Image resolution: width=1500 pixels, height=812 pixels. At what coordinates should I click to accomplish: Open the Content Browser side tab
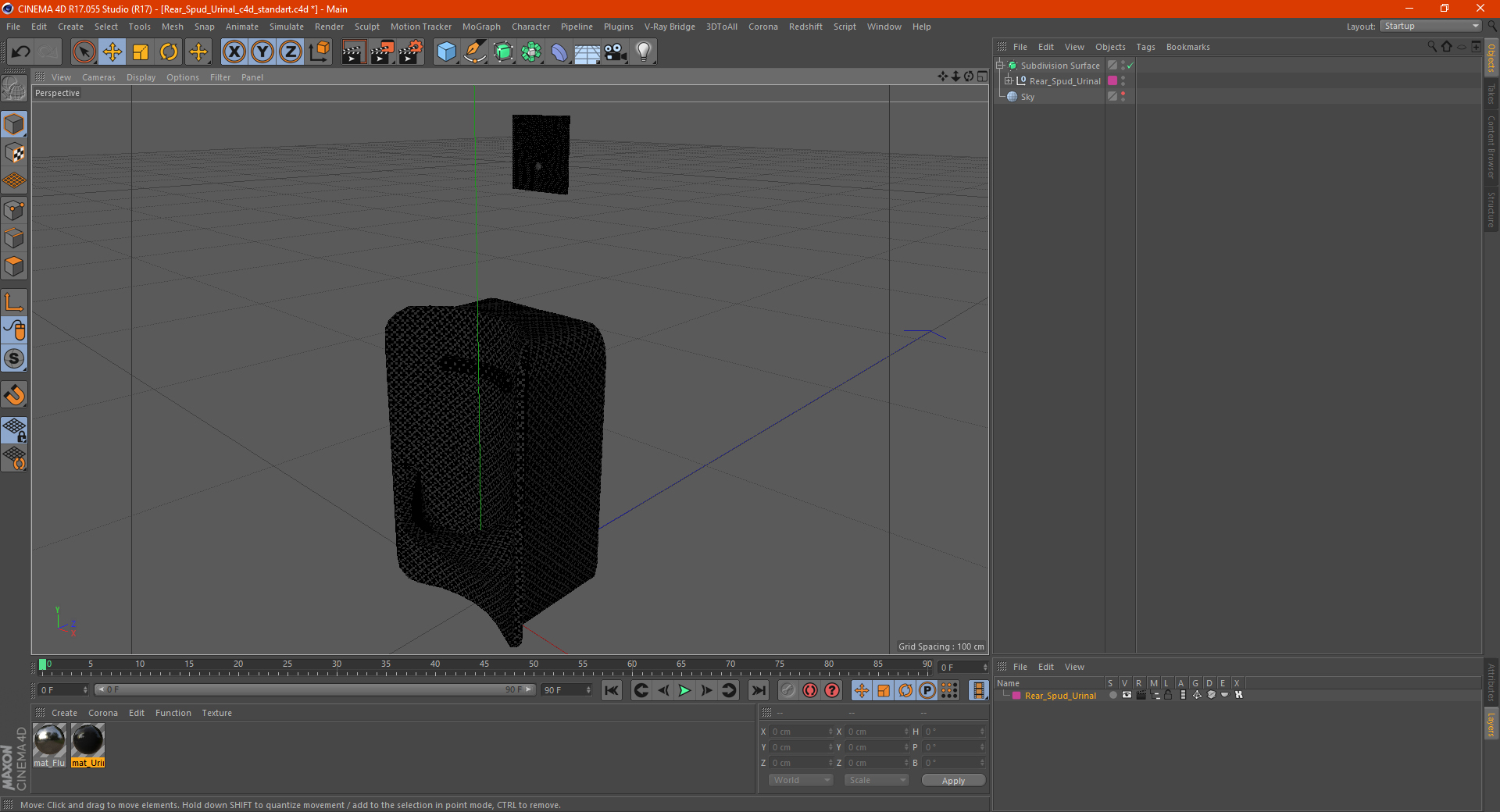[1491, 146]
